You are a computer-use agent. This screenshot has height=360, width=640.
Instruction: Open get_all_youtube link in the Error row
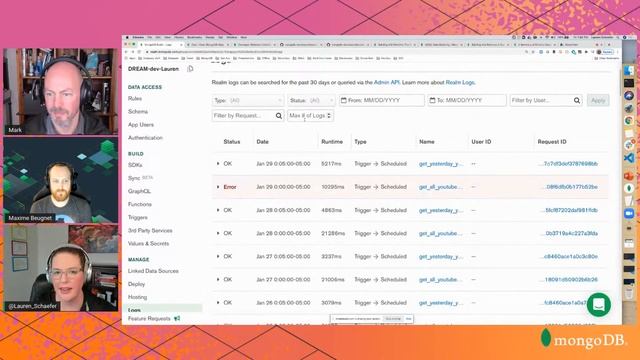[441, 187]
